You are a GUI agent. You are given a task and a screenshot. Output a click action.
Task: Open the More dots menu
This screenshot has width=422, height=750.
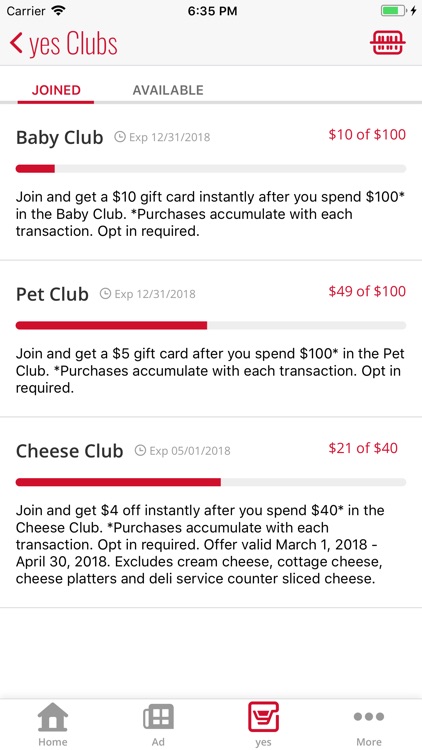pyautogui.click(x=369, y=717)
